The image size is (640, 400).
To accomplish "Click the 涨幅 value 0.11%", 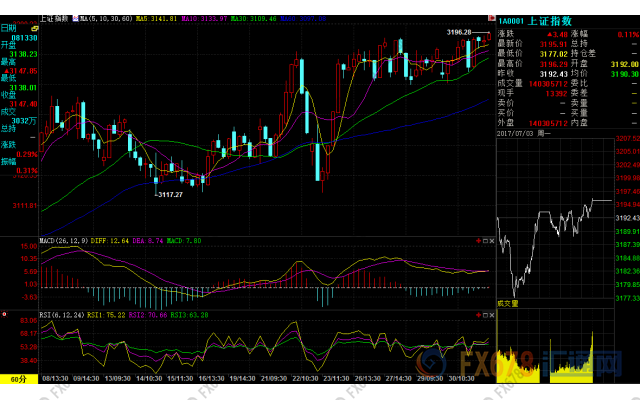I will [629, 34].
